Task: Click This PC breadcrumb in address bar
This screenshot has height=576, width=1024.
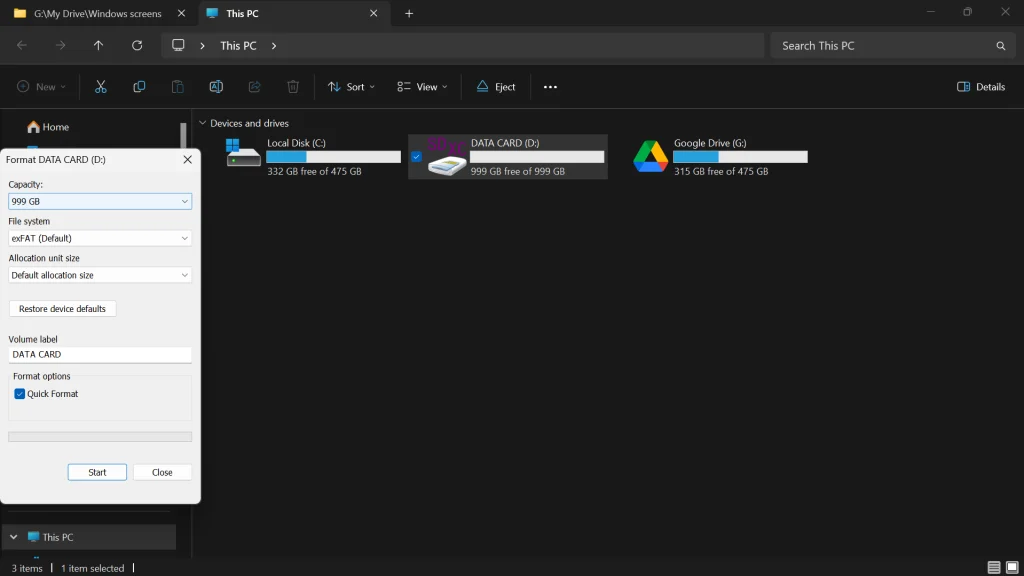Action: tap(238, 46)
